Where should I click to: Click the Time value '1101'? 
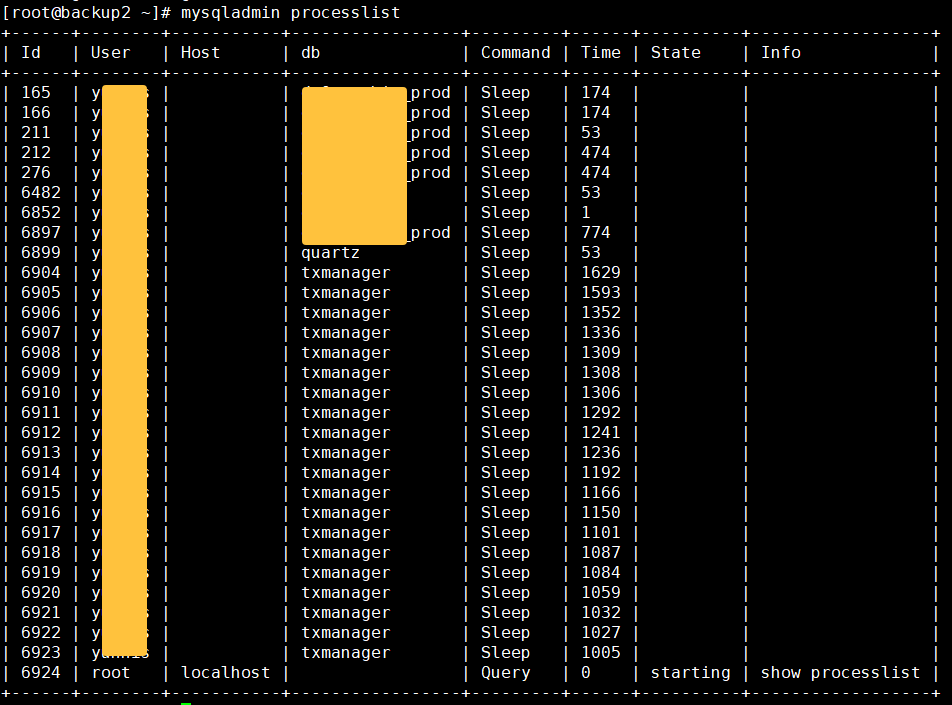pos(600,533)
